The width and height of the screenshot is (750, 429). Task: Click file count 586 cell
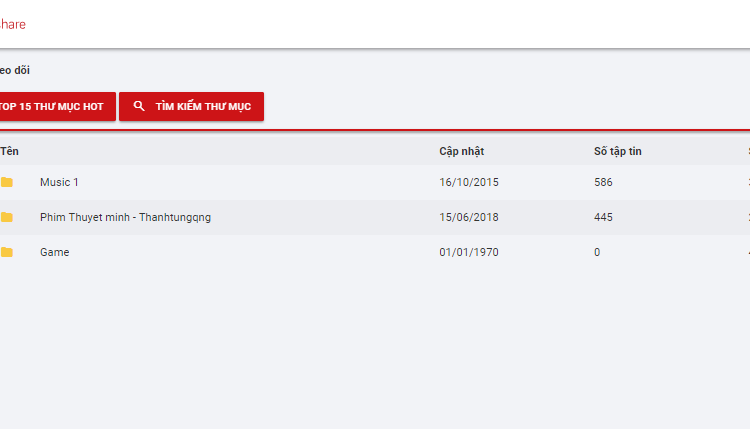[603, 182]
